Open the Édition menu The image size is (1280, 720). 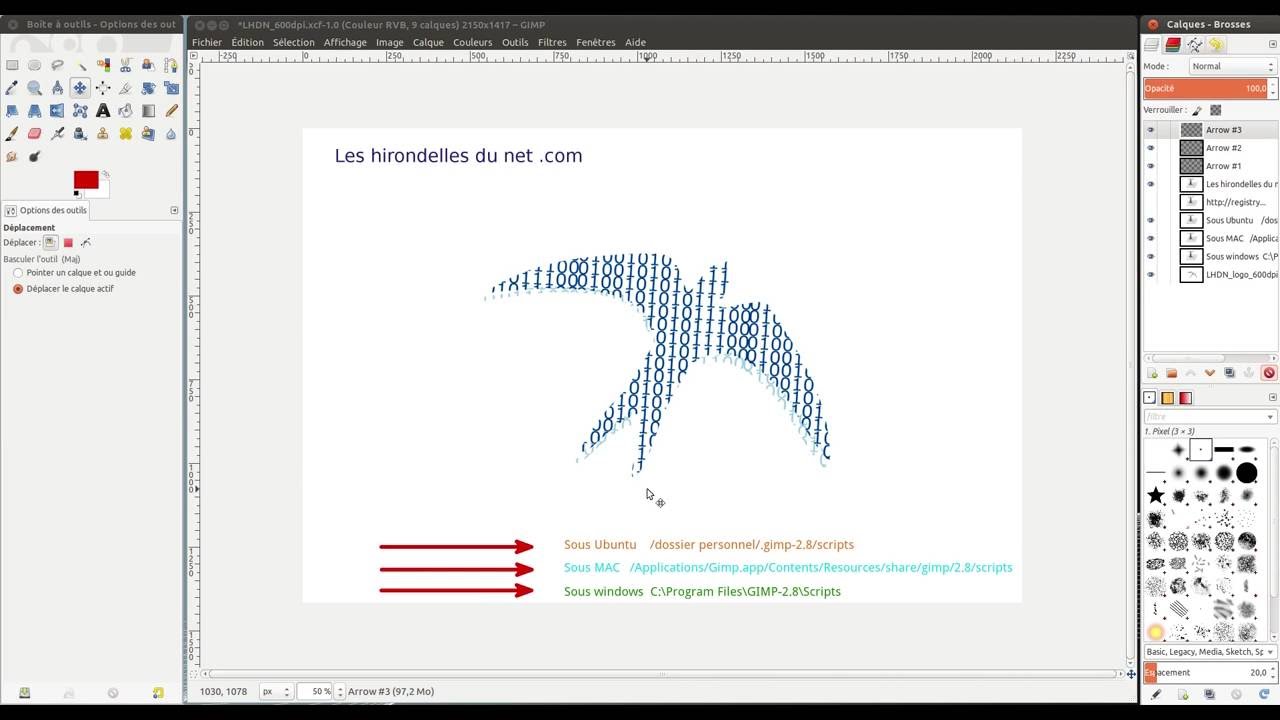pyautogui.click(x=247, y=42)
